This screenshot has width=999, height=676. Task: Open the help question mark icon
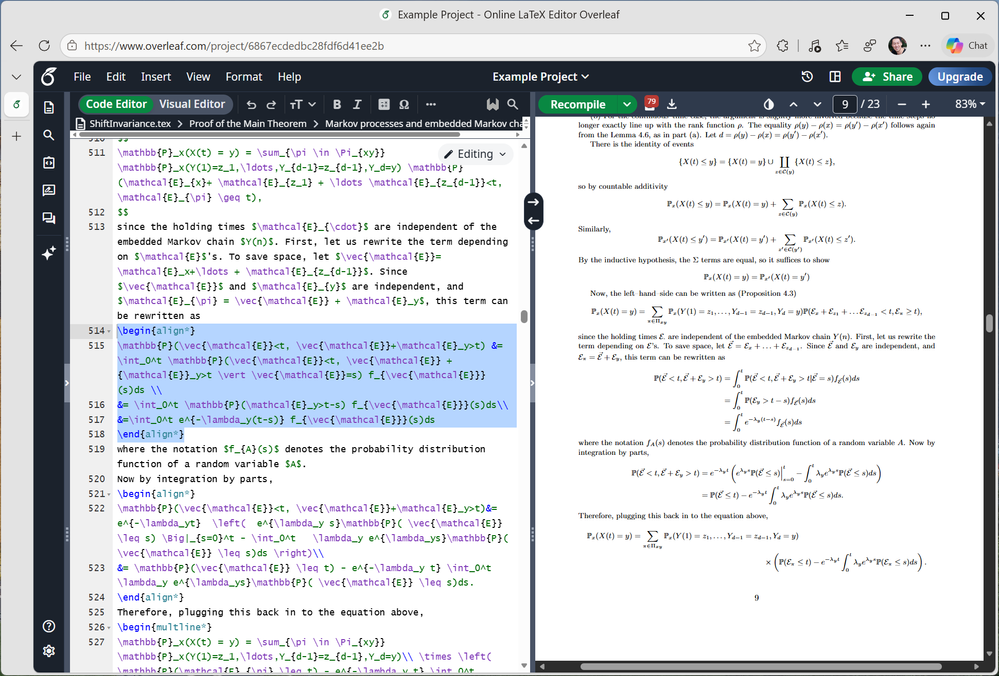point(48,626)
